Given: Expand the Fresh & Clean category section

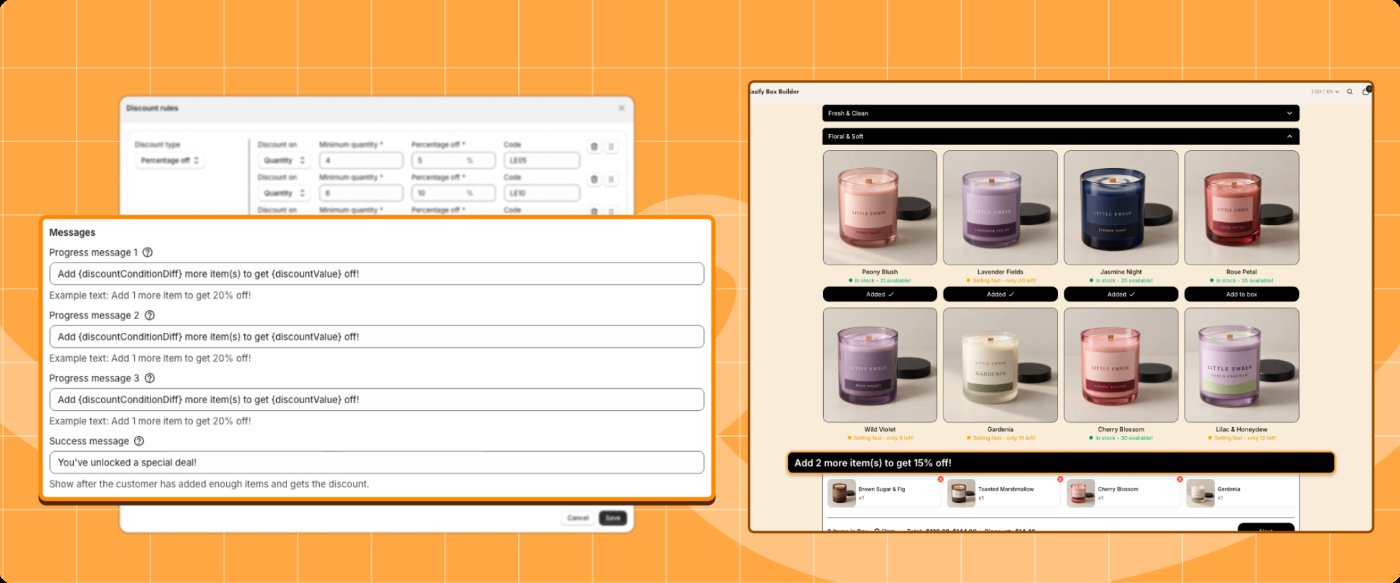Looking at the screenshot, I should click(1060, 114).
